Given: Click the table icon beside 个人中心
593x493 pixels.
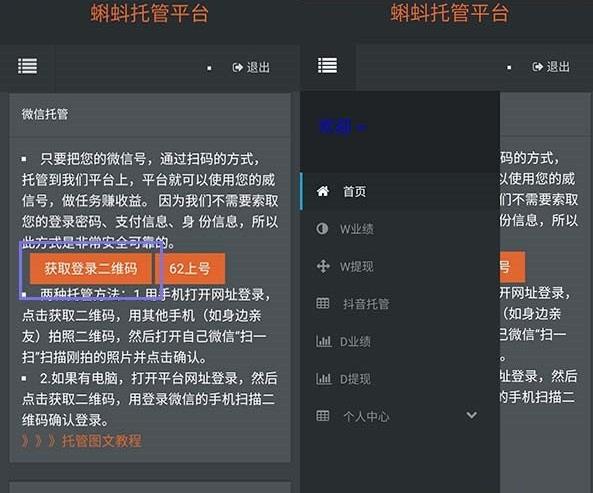Looking at the screenshot, I should click(x=323, y=416).
